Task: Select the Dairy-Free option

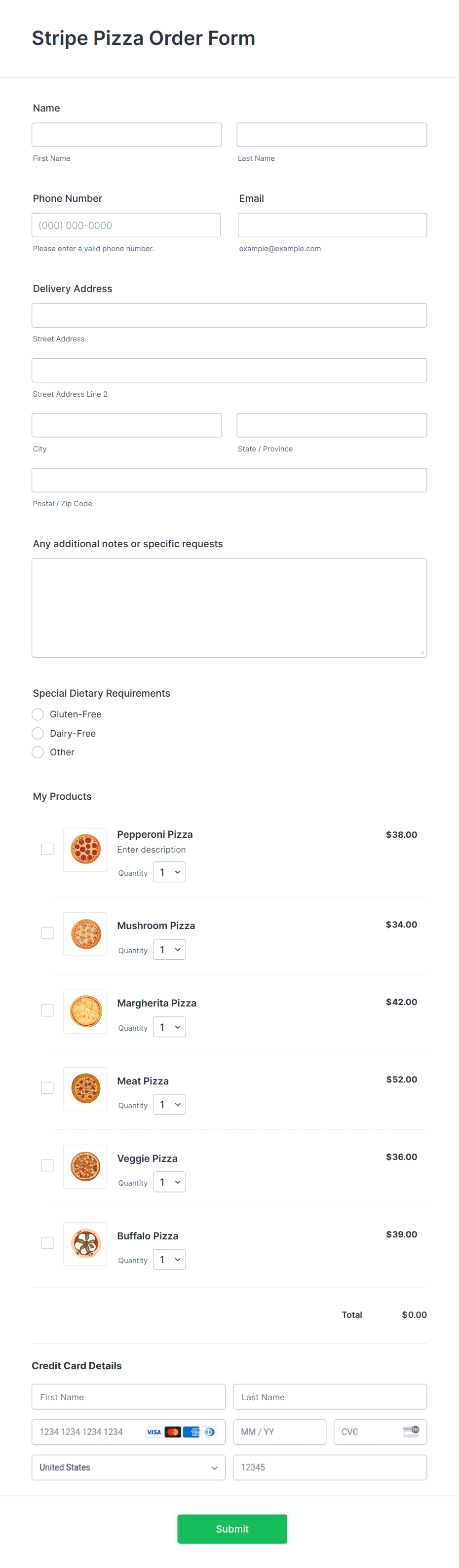Action: point(37,733)
